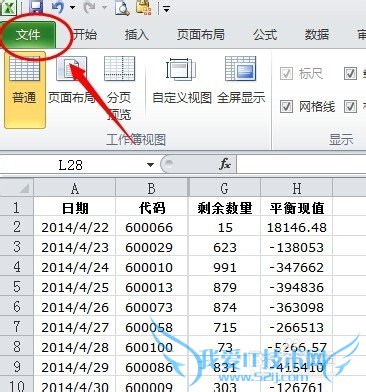Switch to the 页面布局 ribbon tab
This screenshot has height=392, width=366.
coord(200,34)
